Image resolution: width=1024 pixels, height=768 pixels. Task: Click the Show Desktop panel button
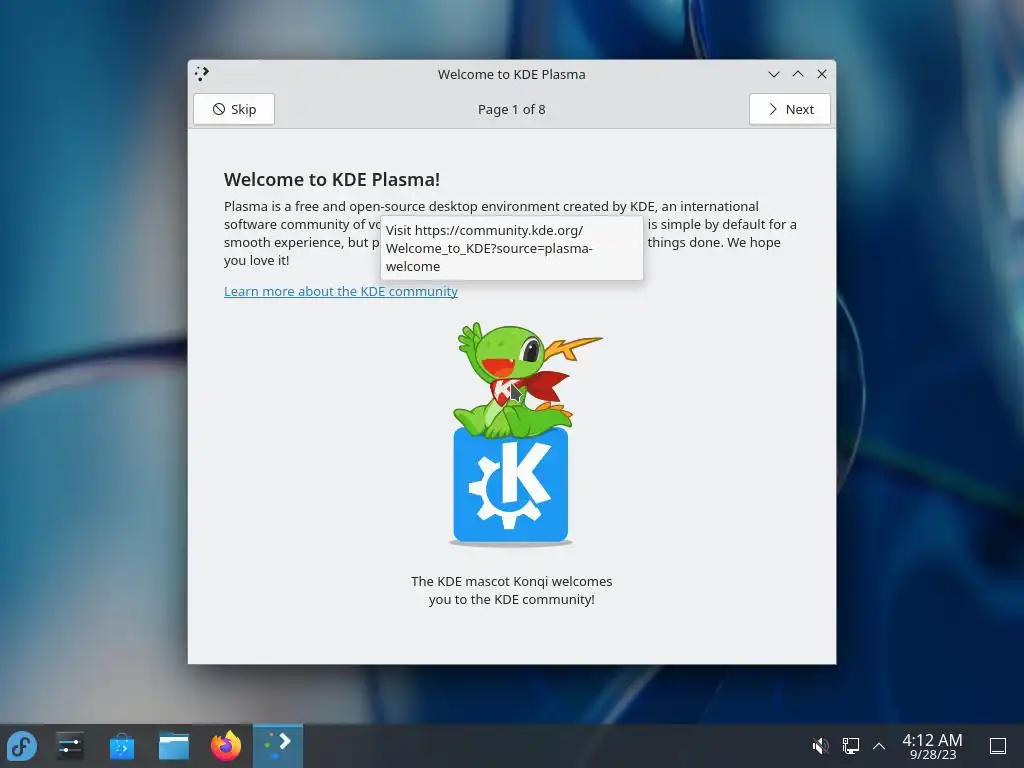point(998,746)
